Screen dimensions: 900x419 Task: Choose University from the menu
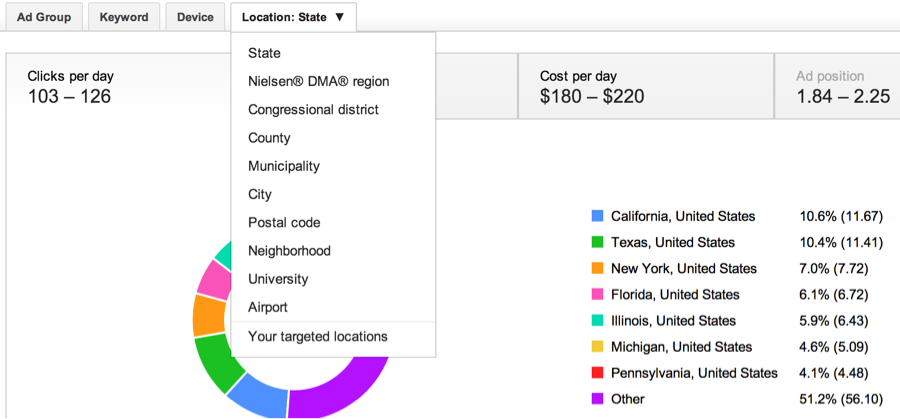(278, 279)
